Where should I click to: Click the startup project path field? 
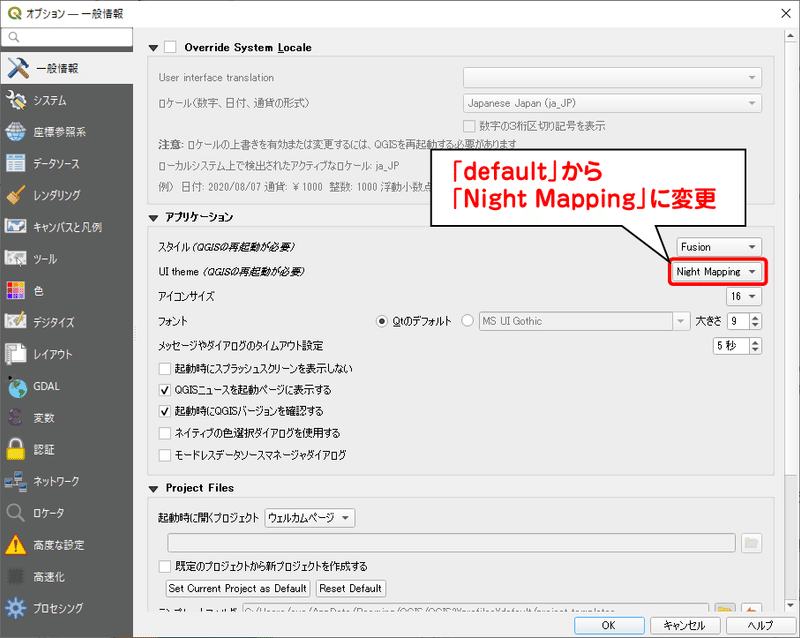click(451, 543)
